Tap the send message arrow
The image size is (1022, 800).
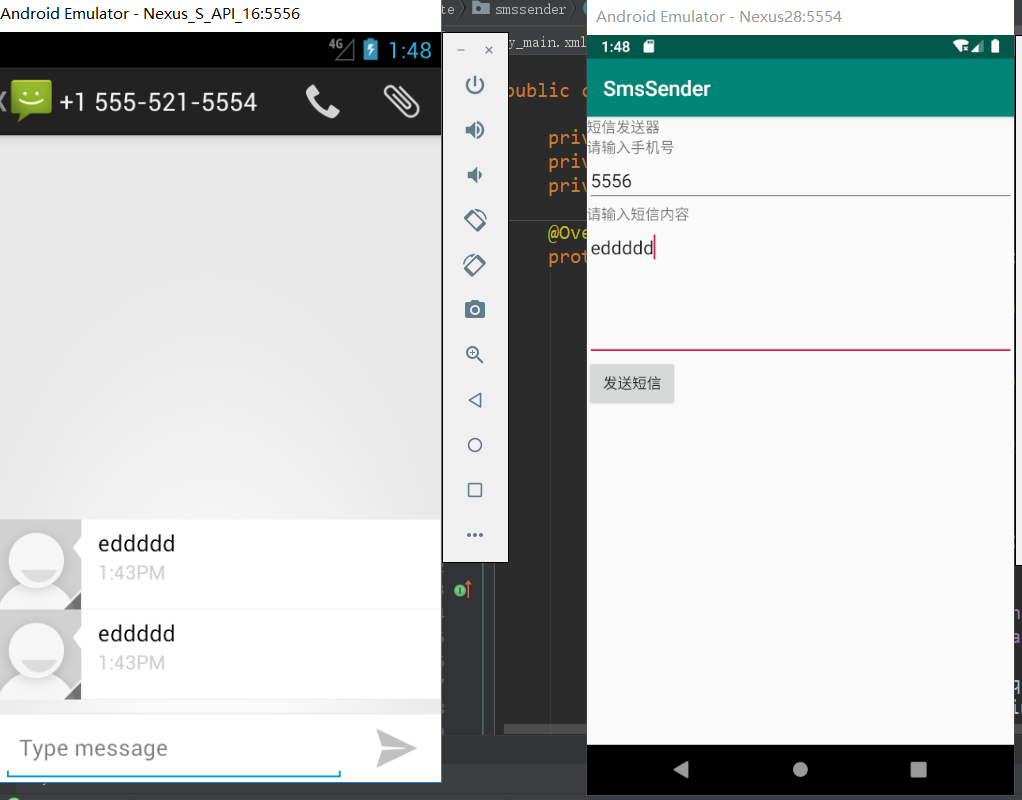[x=397, y=748]
